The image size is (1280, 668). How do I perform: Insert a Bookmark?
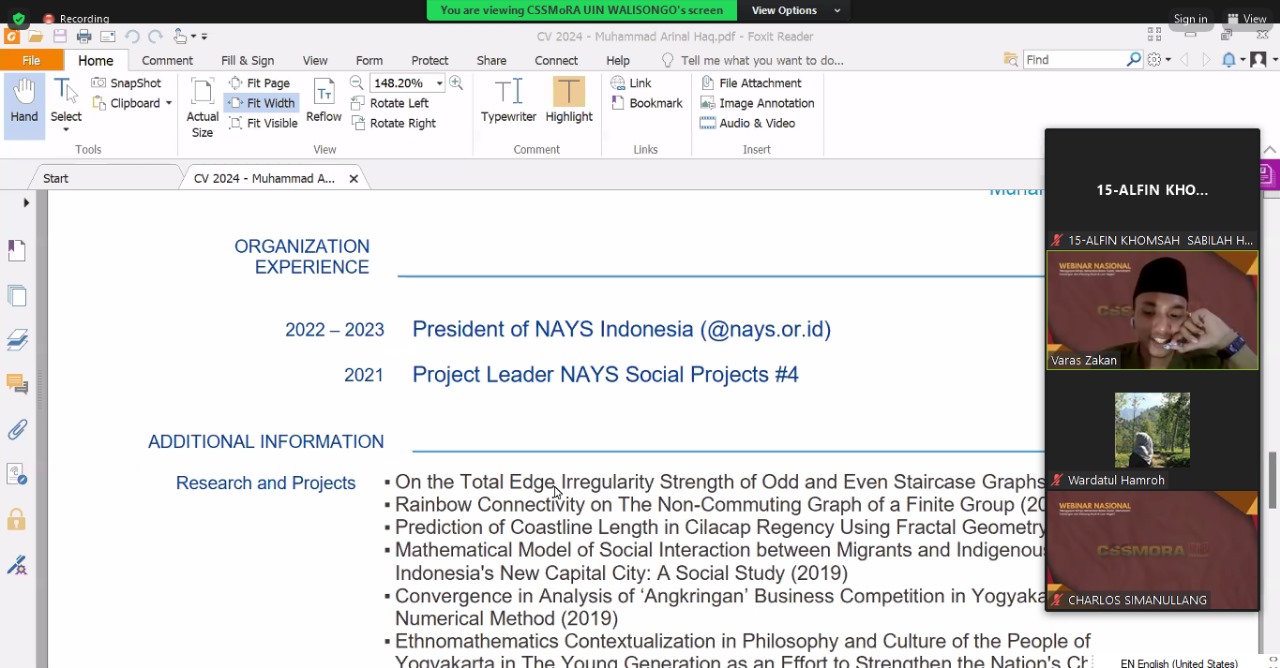[x=645, y=103]
